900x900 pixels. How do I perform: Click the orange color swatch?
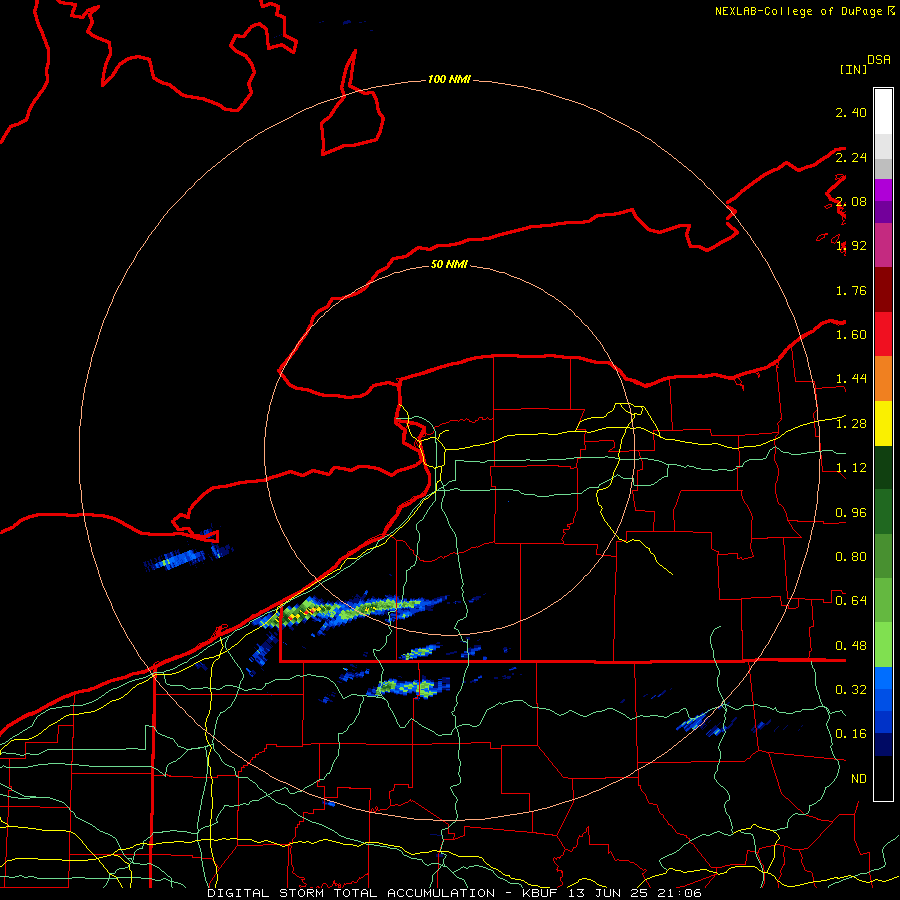883,379
